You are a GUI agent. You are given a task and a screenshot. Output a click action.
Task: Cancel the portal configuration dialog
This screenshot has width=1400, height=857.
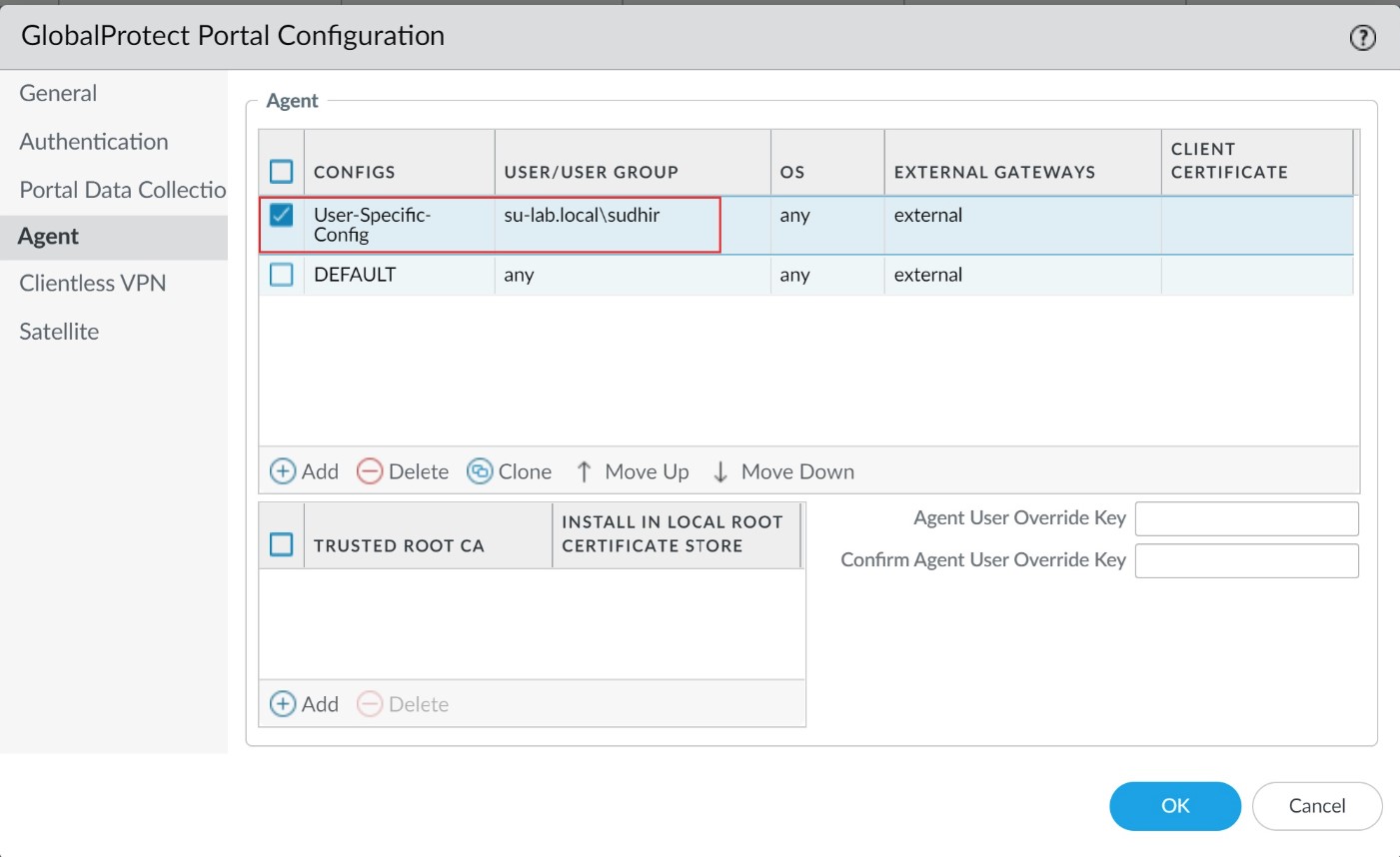pyautogui.click(x=1316, y=806)
